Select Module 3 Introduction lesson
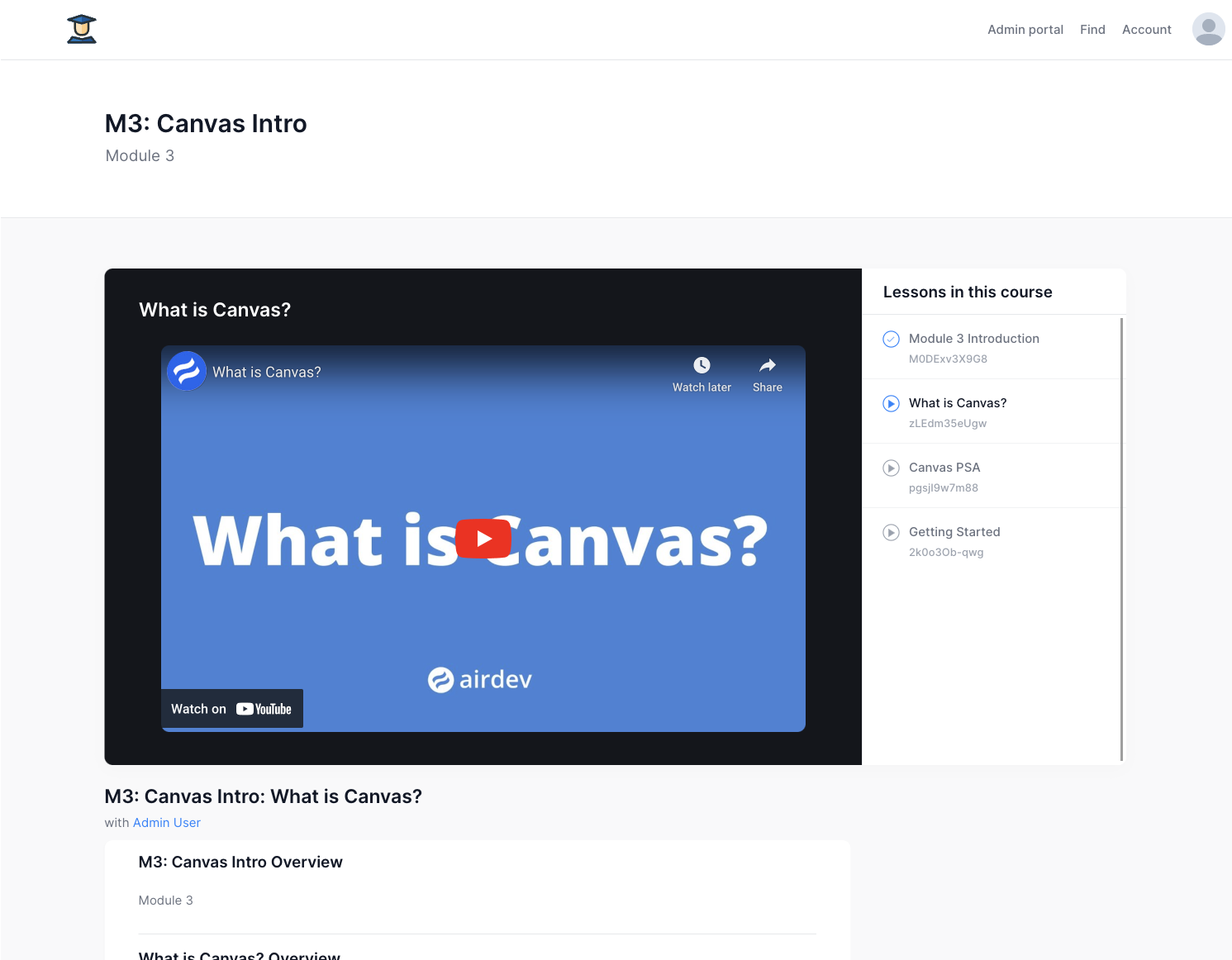The height and width of the screenshot is (960, 1232). pyautogui.click(x=994, y=347)
